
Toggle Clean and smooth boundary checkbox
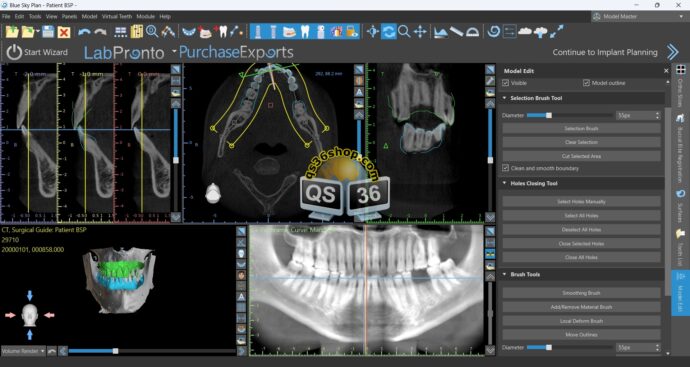506,168
